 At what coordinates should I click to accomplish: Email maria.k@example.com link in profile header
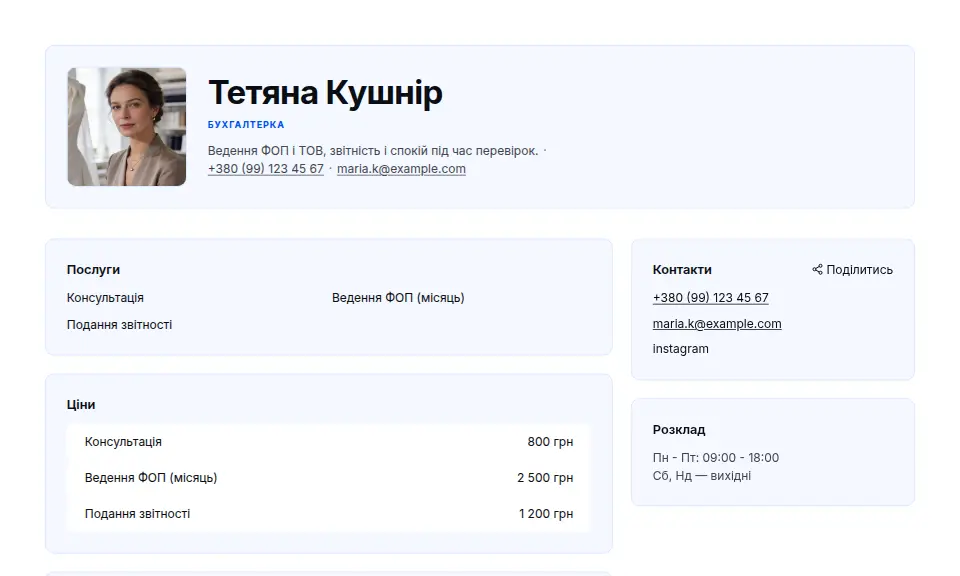[x=401, y=169]
